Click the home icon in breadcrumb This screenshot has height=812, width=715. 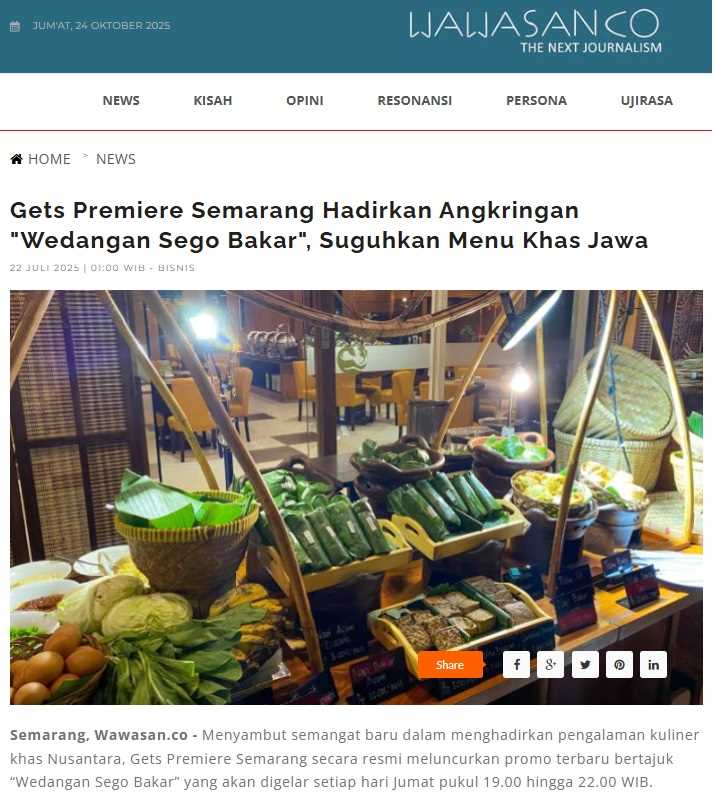(17, 159)
